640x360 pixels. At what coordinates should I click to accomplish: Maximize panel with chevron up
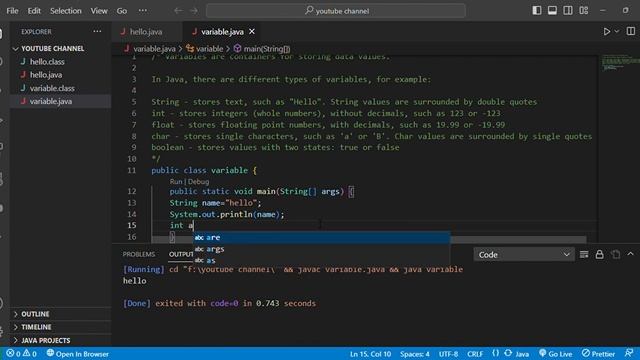tap(631, 254)
